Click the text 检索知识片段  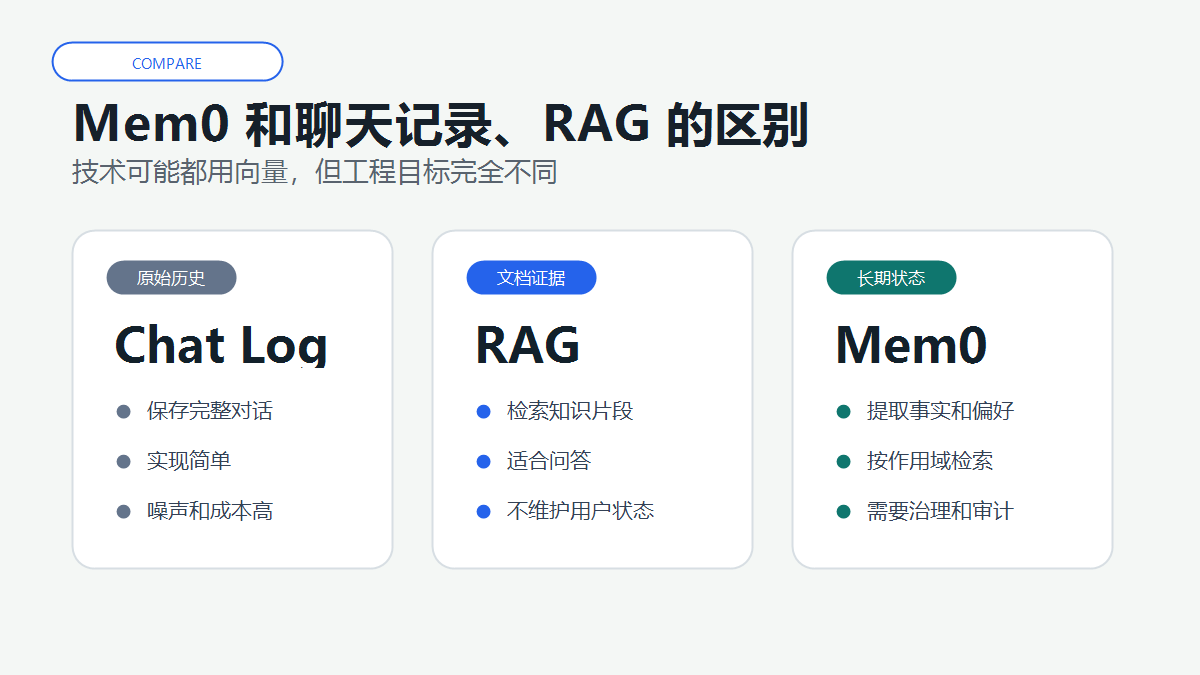[570, 411]
